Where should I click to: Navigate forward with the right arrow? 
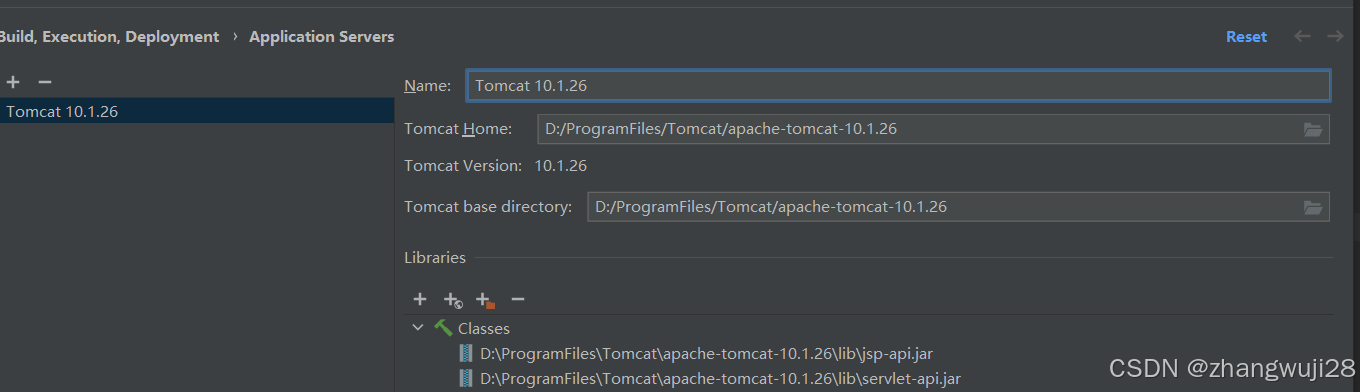[x=1335, y=36]
